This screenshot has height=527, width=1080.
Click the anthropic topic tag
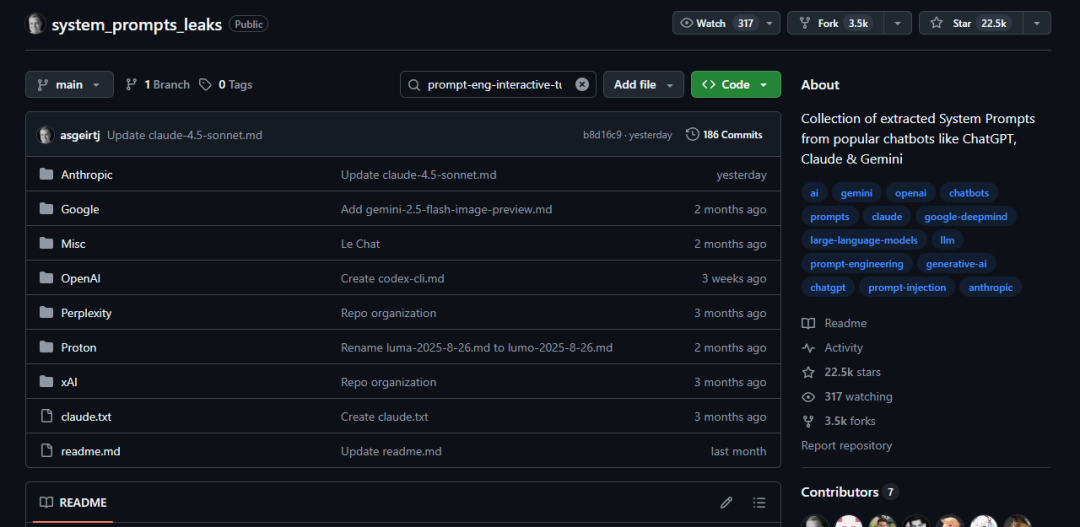(x=990, y=287)
